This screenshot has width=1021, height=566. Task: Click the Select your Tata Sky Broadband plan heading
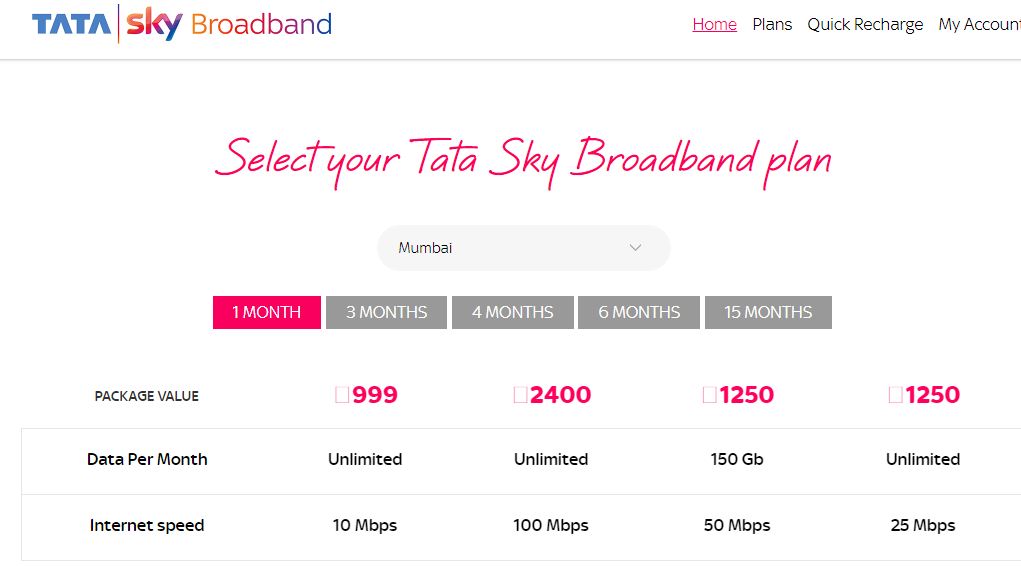click(522, 160)
